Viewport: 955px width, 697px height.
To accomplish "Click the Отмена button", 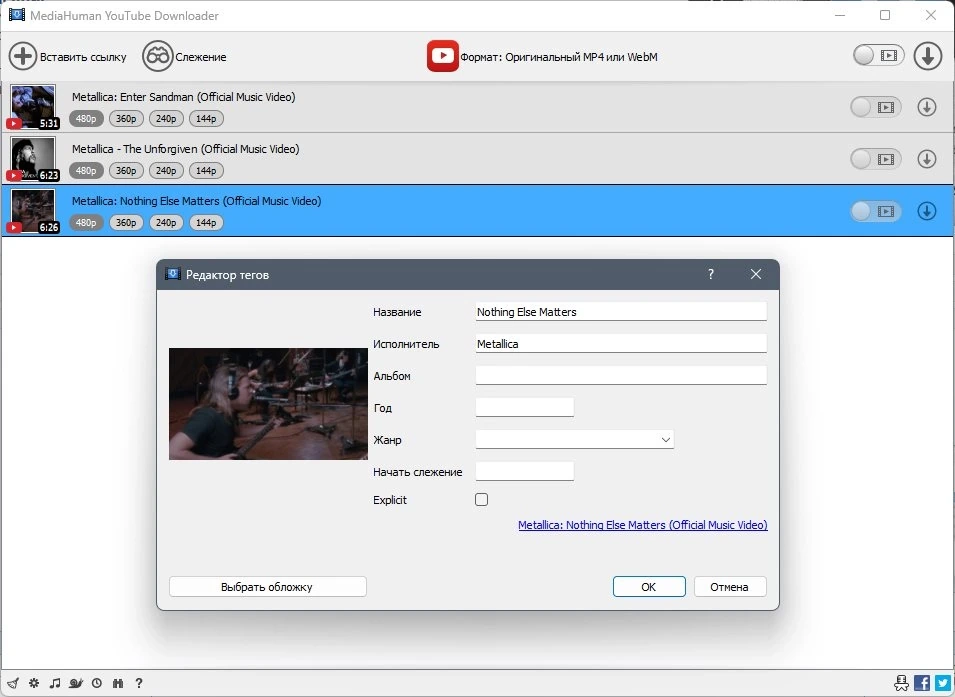I will [x=730, y=587].
